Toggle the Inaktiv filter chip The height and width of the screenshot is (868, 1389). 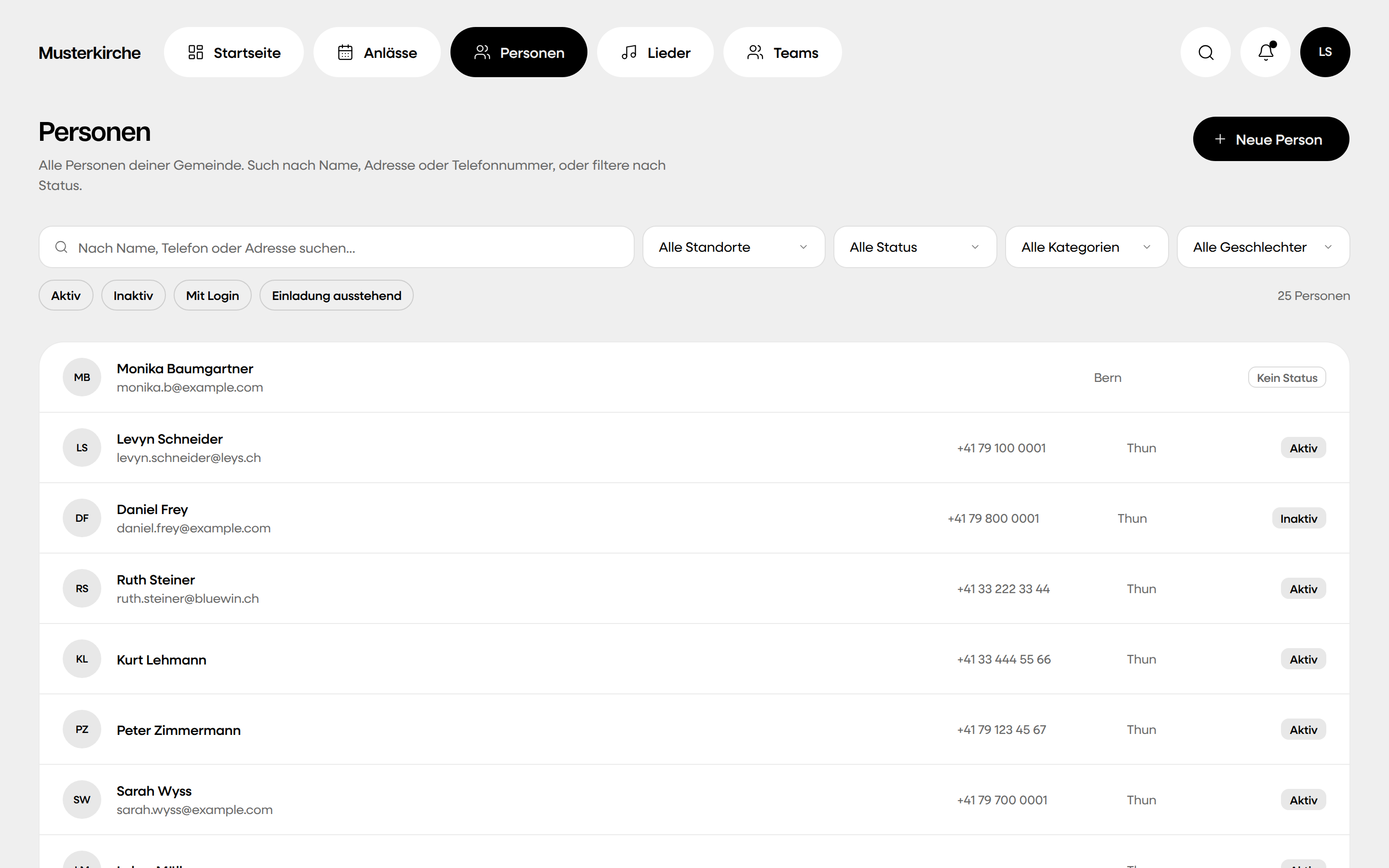tap(133, 295)
